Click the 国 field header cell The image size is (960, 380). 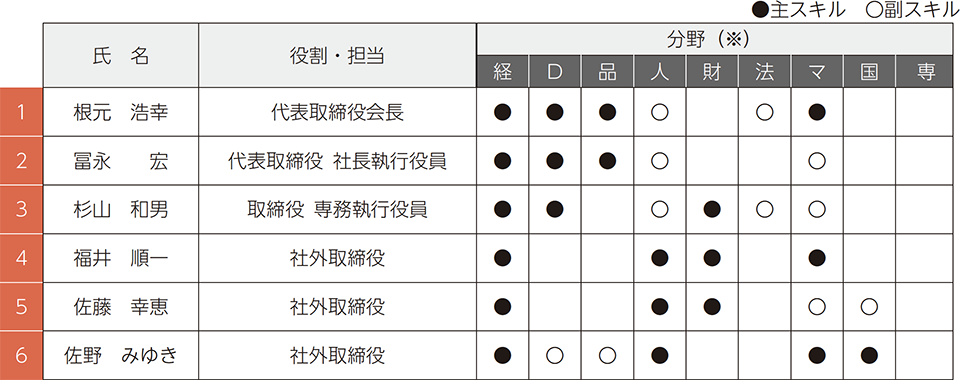point(869,73)
